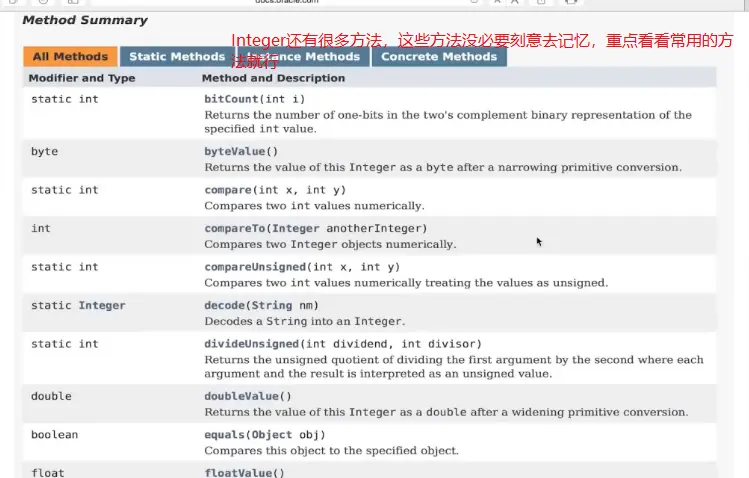Click the compare(int x, int y) method link
Screen dimensions: 749x478
point(228,190)
